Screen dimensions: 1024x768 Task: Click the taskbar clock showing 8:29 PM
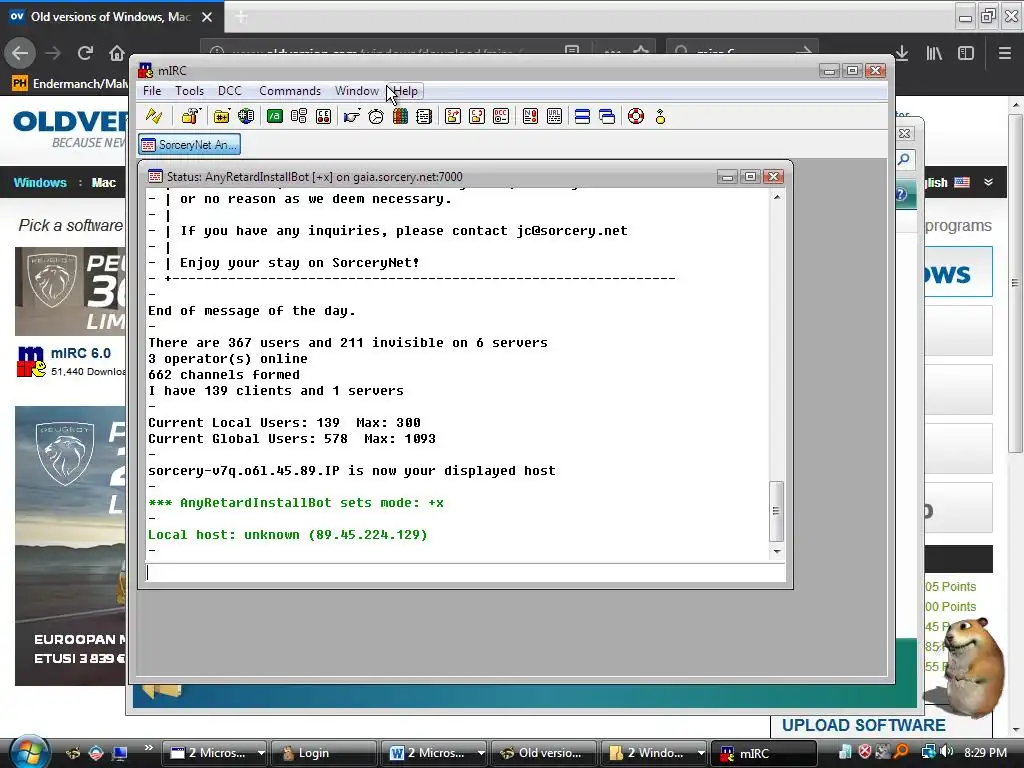point(985,752)
